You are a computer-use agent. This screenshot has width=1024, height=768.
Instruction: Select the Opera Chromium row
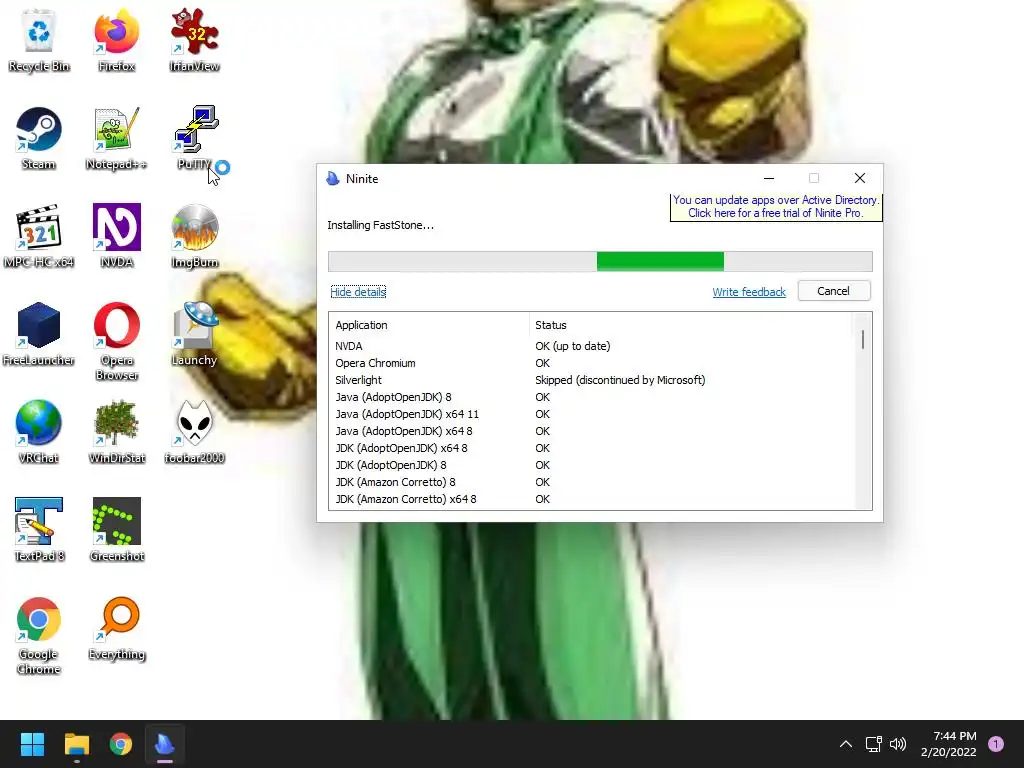(x=591, y=363)
